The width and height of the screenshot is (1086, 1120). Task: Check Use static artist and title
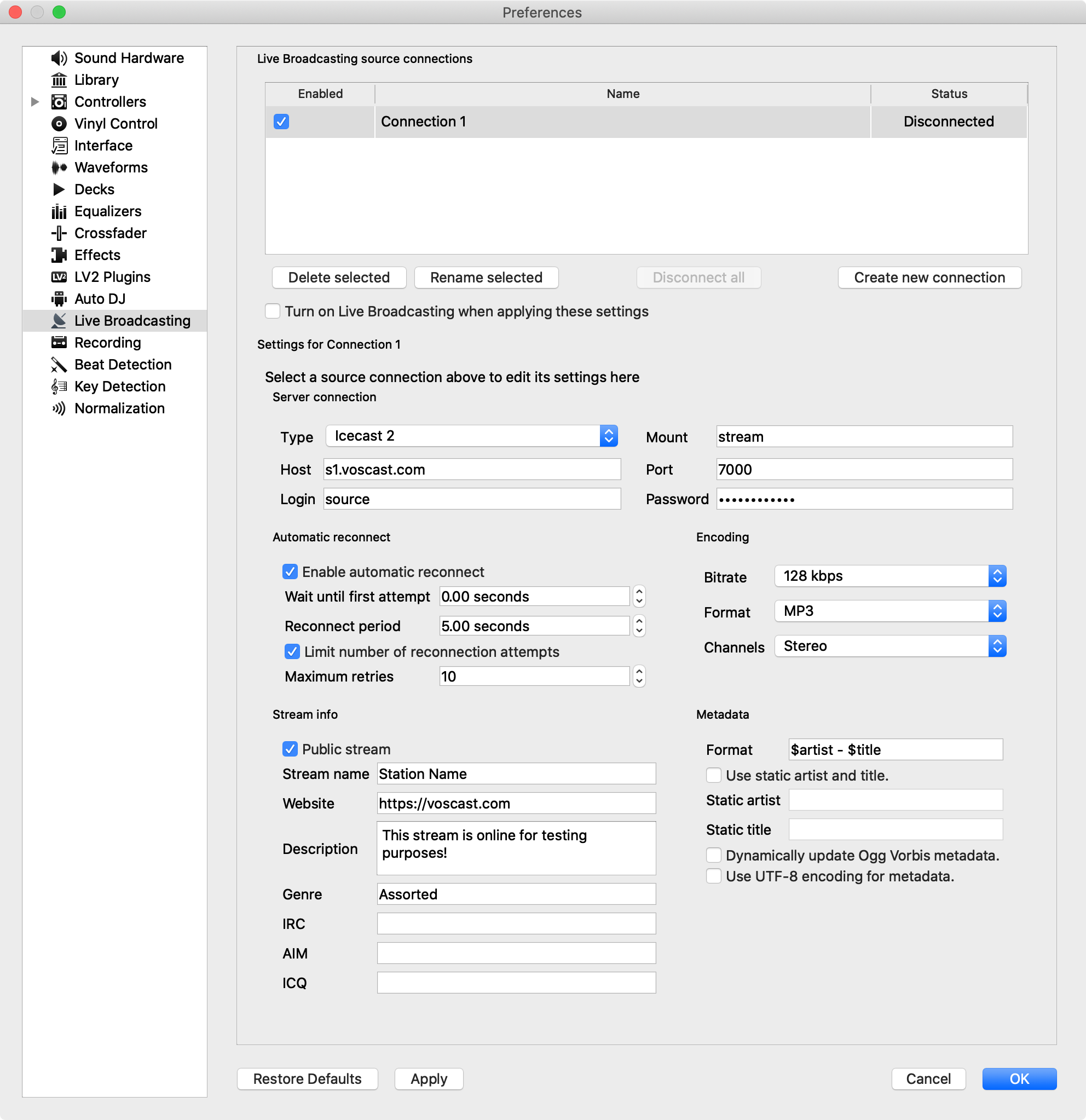coord(714,776)
